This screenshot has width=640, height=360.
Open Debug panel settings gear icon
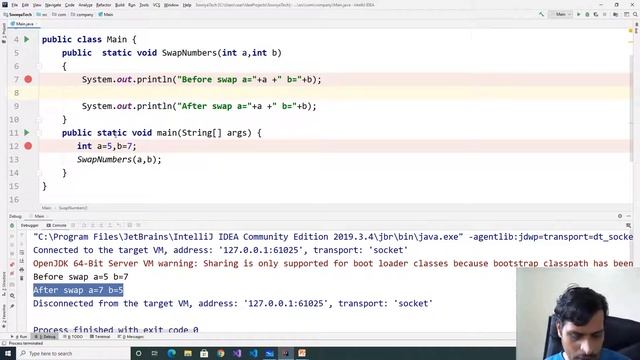coord(620,216)
